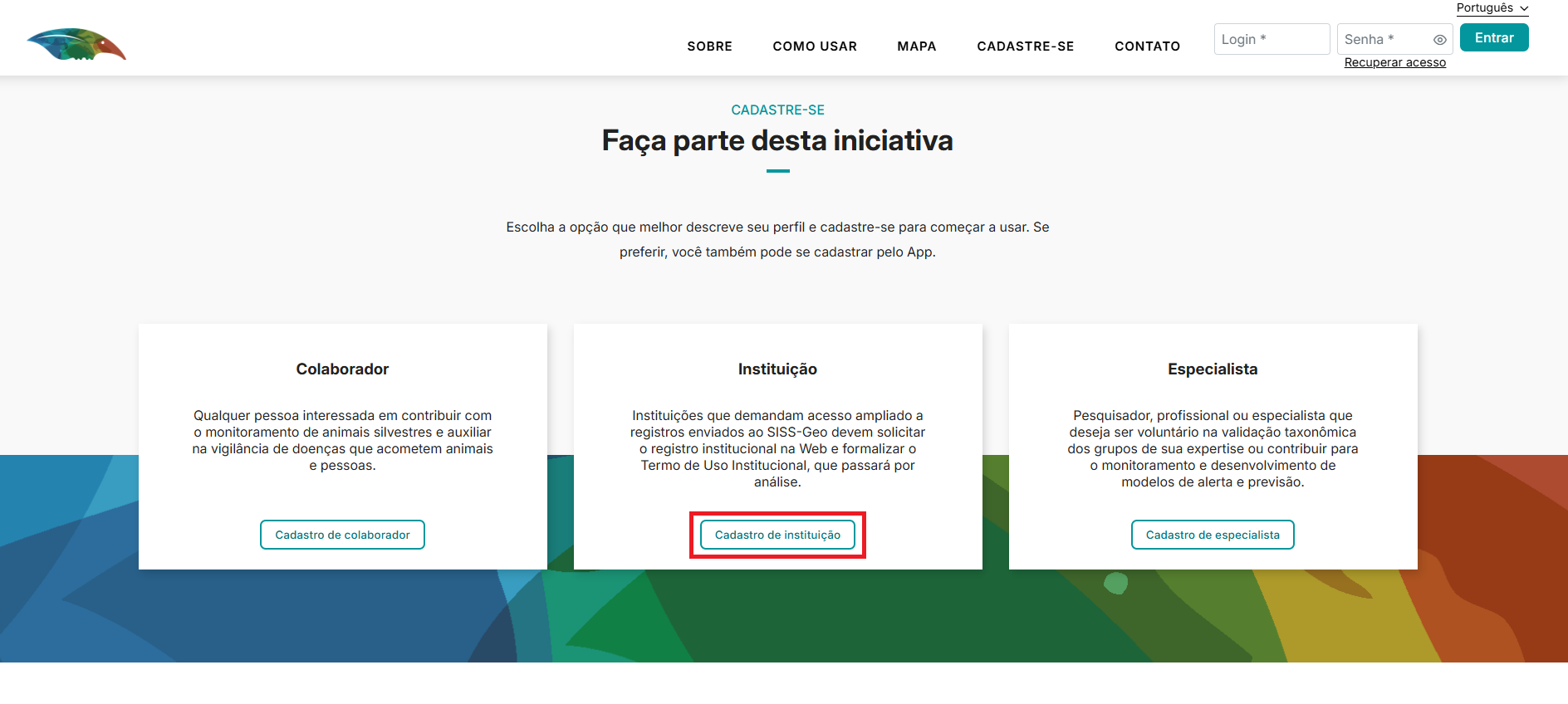The height and width of the screenshot is (704, 1568).
Task: Open the Português language dropdown
Action: 1492,8
